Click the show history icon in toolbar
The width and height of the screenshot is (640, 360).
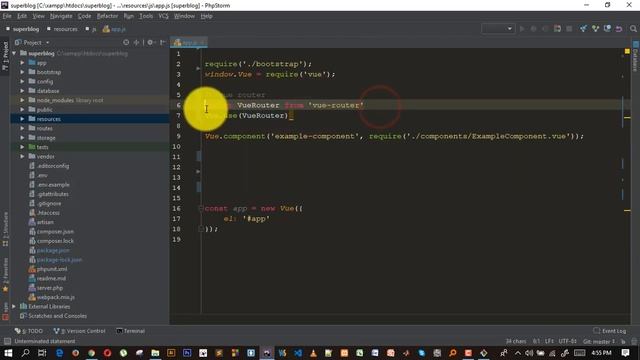607,29
